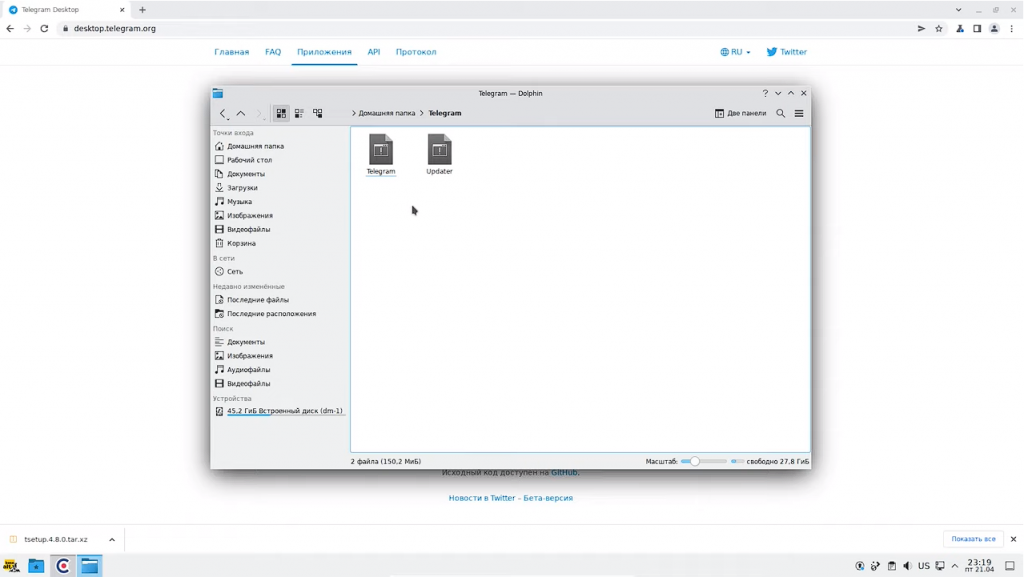Screen dimensions: 1024x577
Task: Open Рабочий стол in the sidebar
Action: tap(249, 160)
